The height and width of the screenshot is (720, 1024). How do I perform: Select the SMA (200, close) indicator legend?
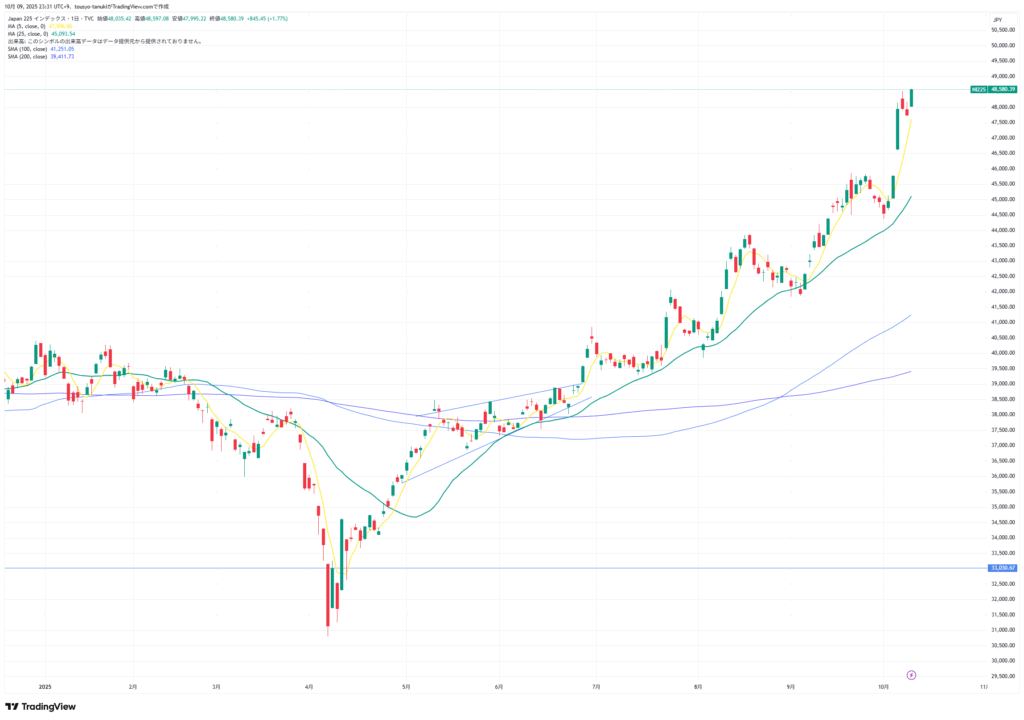(x=30, y=56)
